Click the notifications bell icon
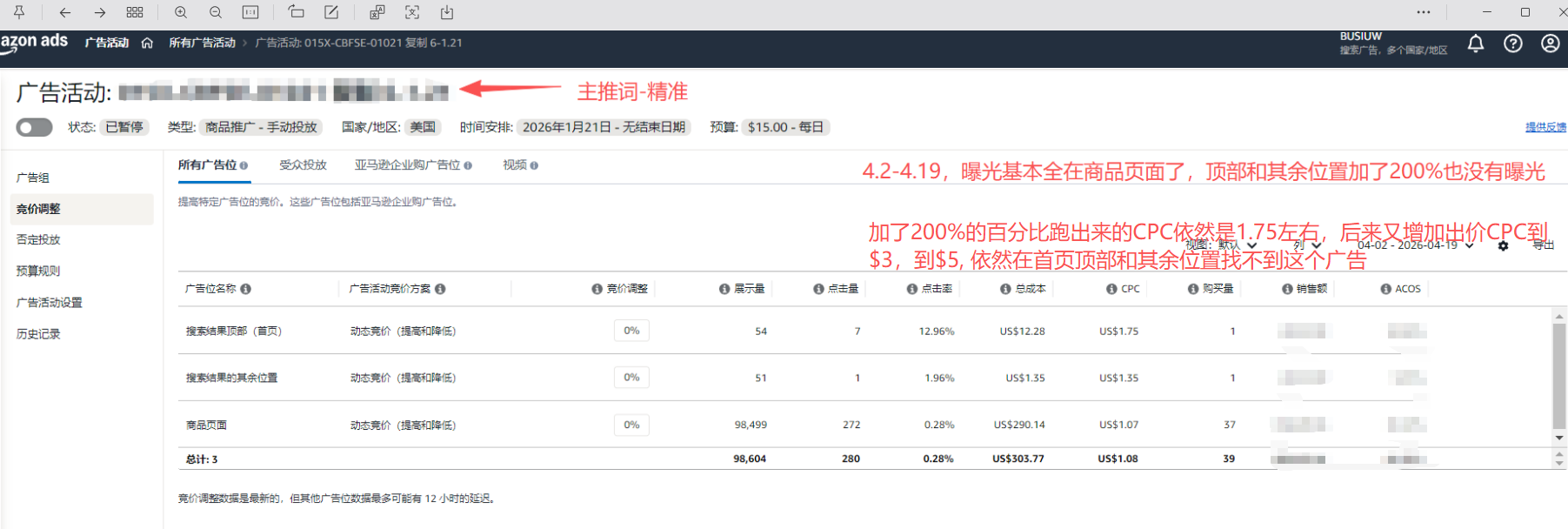This screenshot has height=529, width=1568. point(1475,44)
